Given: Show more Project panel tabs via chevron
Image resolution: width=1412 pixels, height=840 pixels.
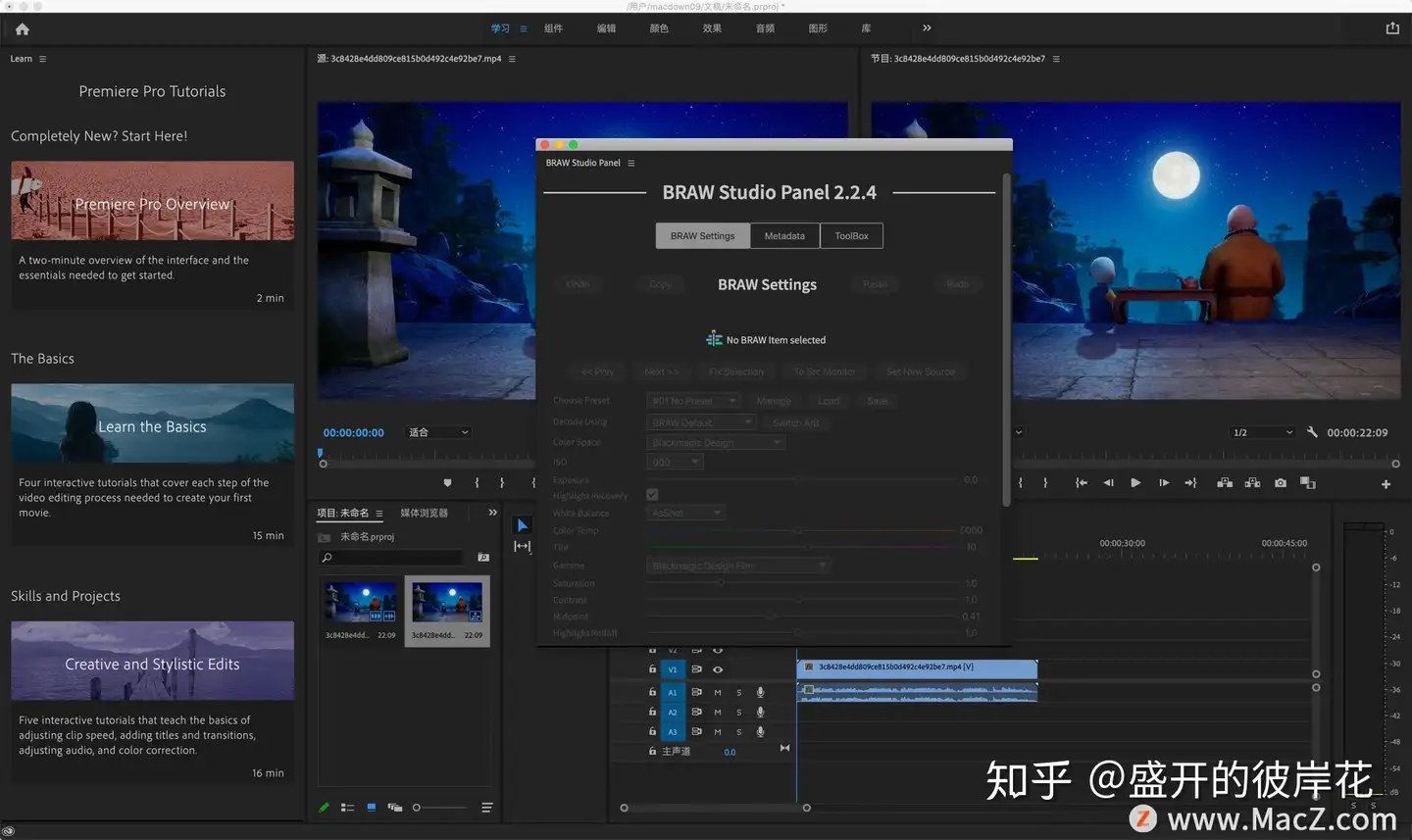Looking at the screenshot, I should pos(492,512).
